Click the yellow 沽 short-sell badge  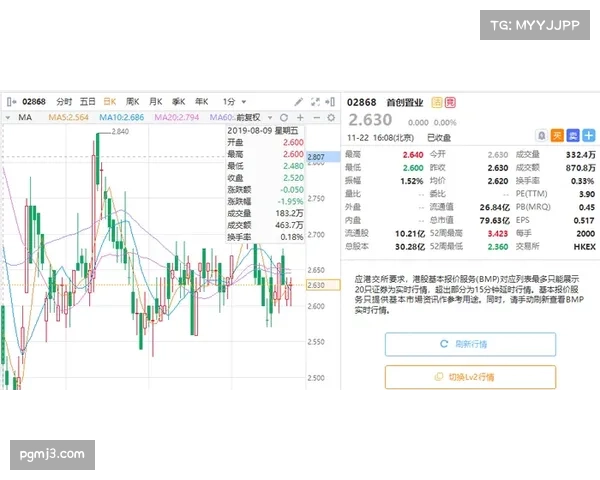click(437, 103)
